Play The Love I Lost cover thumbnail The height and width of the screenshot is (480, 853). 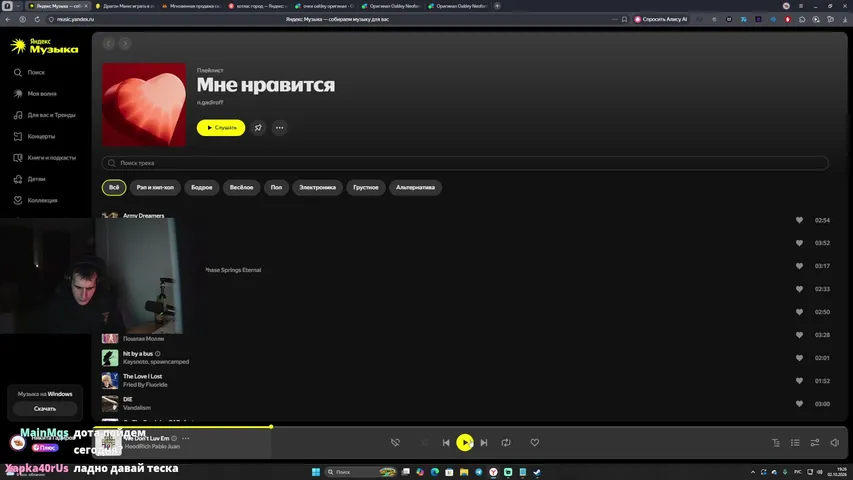tap(110, 380)
